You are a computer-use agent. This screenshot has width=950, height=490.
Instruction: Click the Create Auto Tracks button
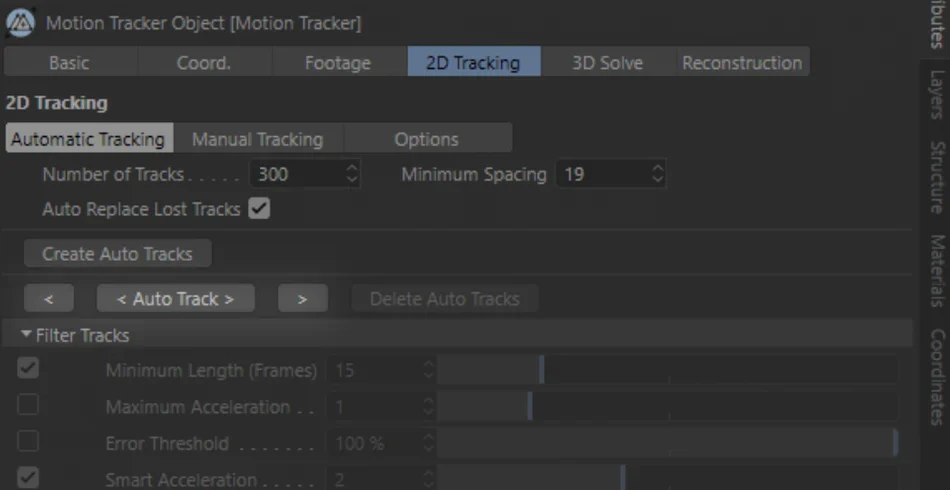click(118, 253)
